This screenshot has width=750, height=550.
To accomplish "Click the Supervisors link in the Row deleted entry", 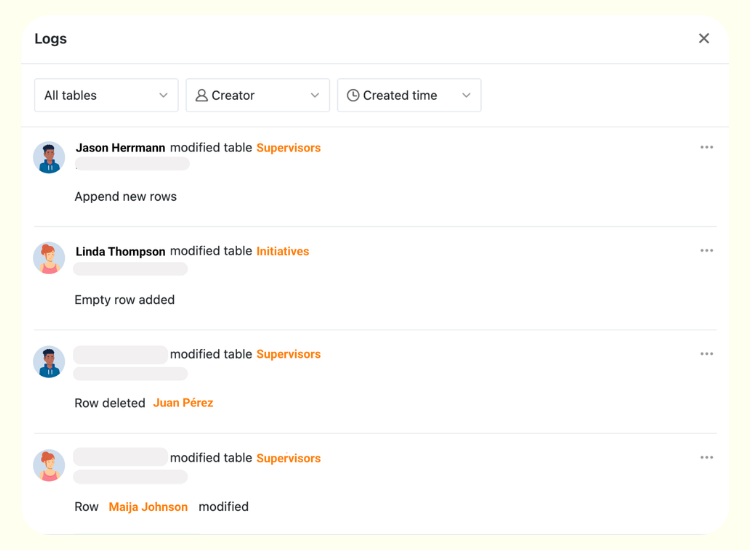I will click(288, 355).
